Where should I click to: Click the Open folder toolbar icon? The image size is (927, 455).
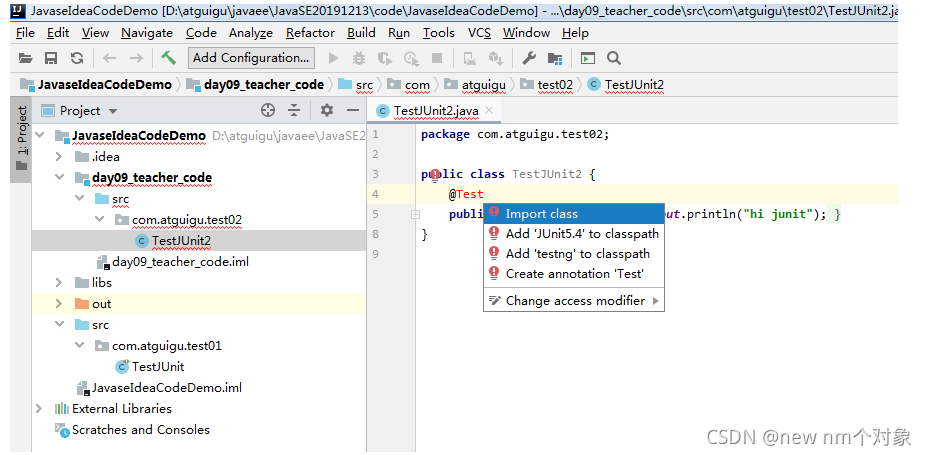coord(25,58)
